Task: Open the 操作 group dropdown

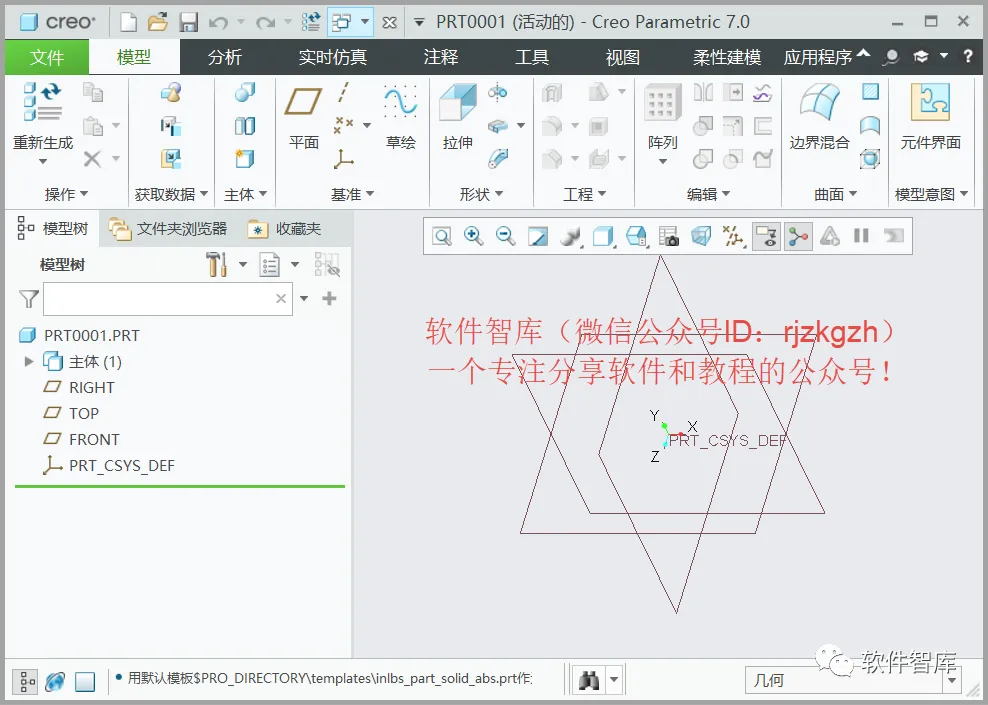Action: coord(66,194)
